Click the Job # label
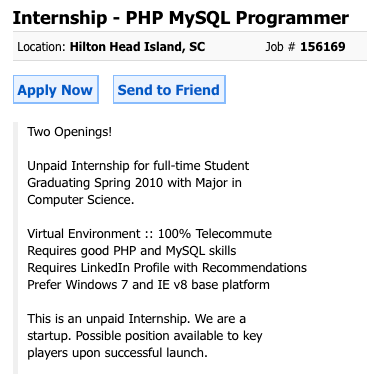 (280, 47)
